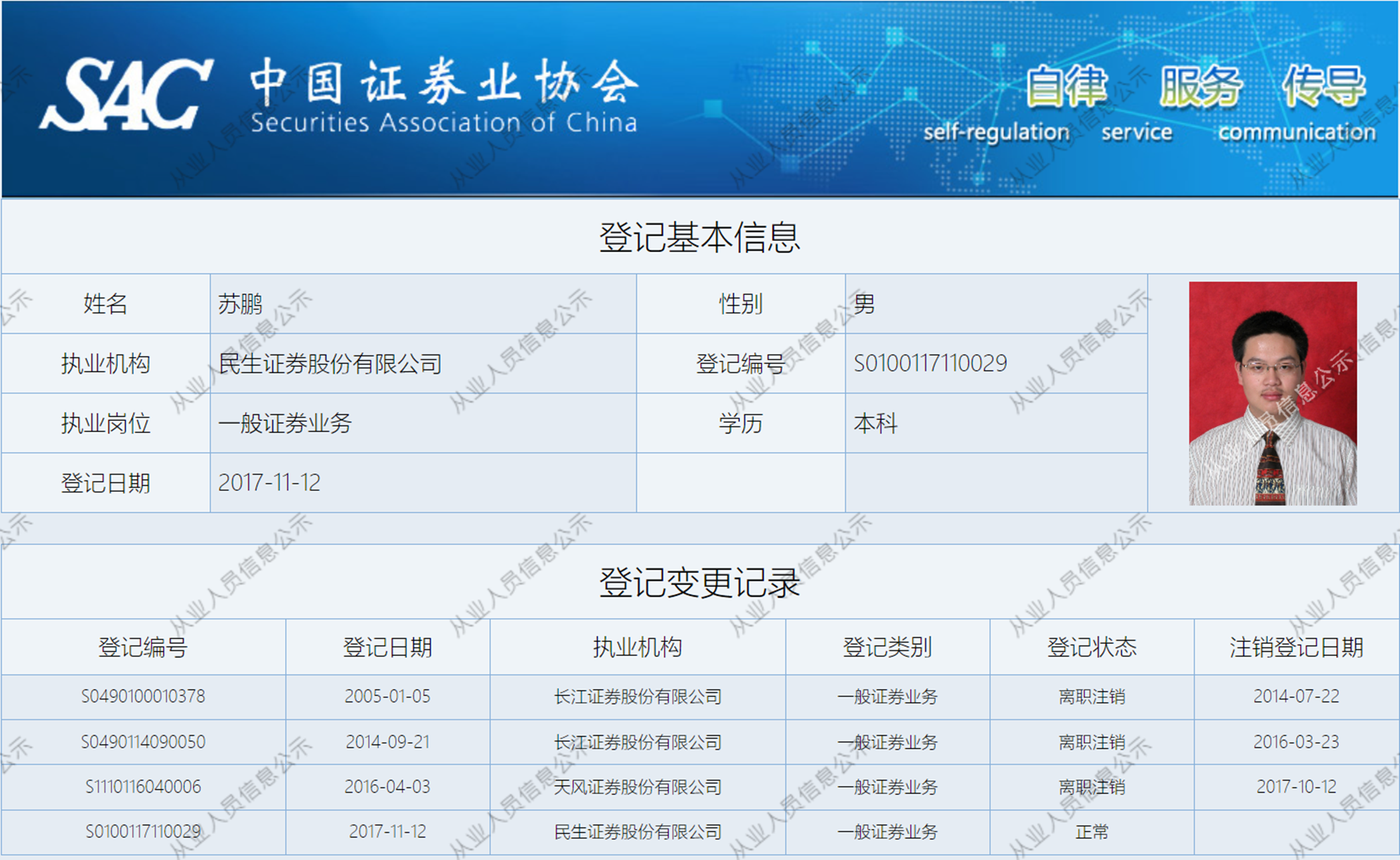Click record number S0490114090050
The height and width of the screenshot is (860, 1400).
click(143, 741)
